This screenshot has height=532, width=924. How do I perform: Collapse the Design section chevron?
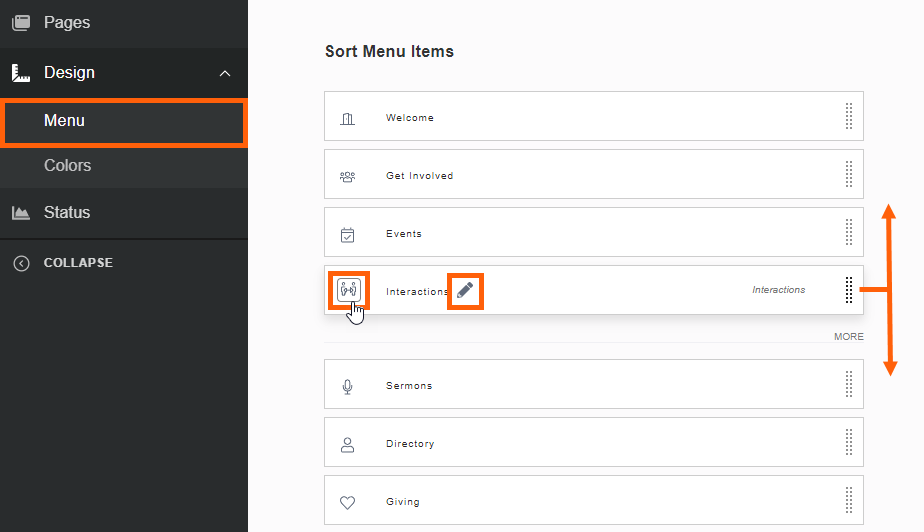pyautogui.click(x=225, y=73)
